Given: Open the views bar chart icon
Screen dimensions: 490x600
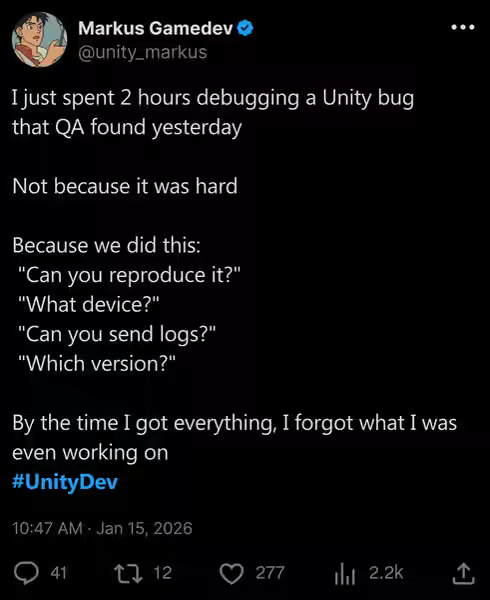Looking at the screenshot, I should click(x=345, y=574).
